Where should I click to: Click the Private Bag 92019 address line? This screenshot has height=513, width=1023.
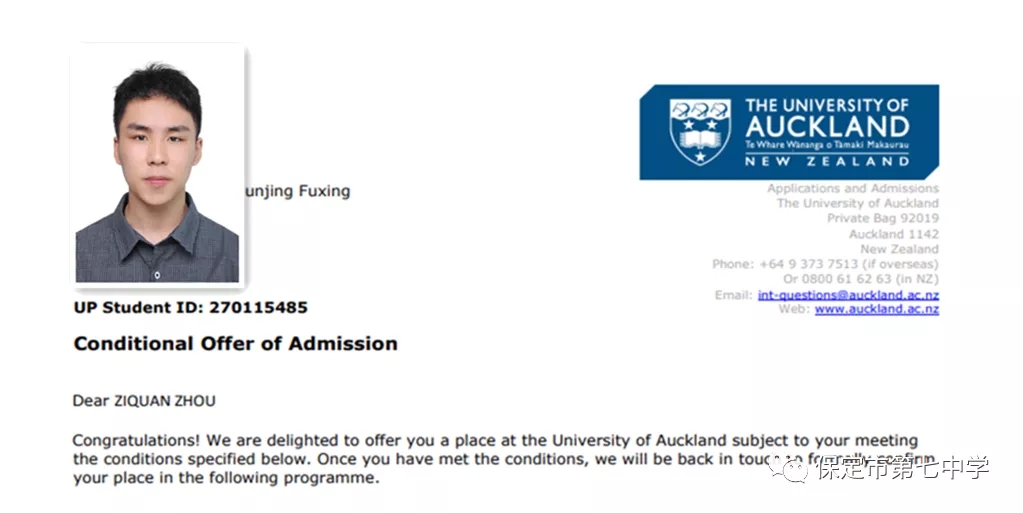tap(883, 218)
